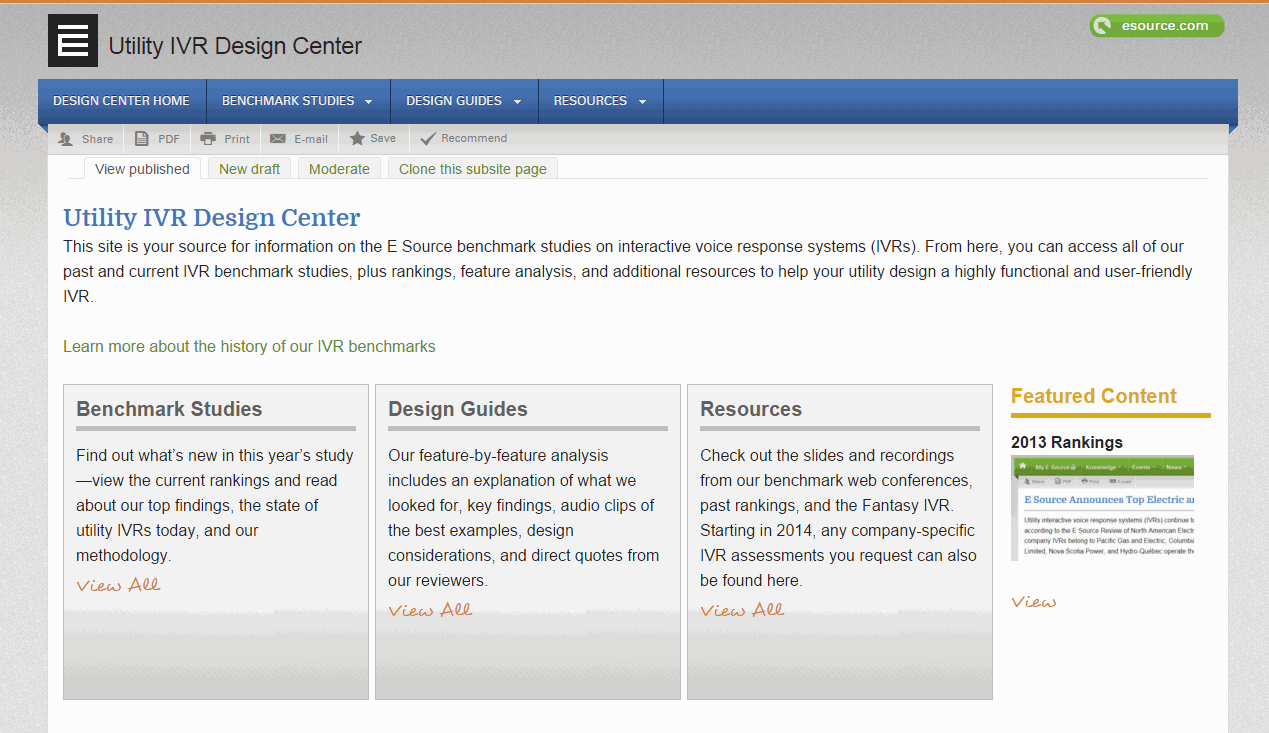Click the 2013 Rankings title
Image resolution: width=1269 pixels, height=733 pixels.
1067,442
